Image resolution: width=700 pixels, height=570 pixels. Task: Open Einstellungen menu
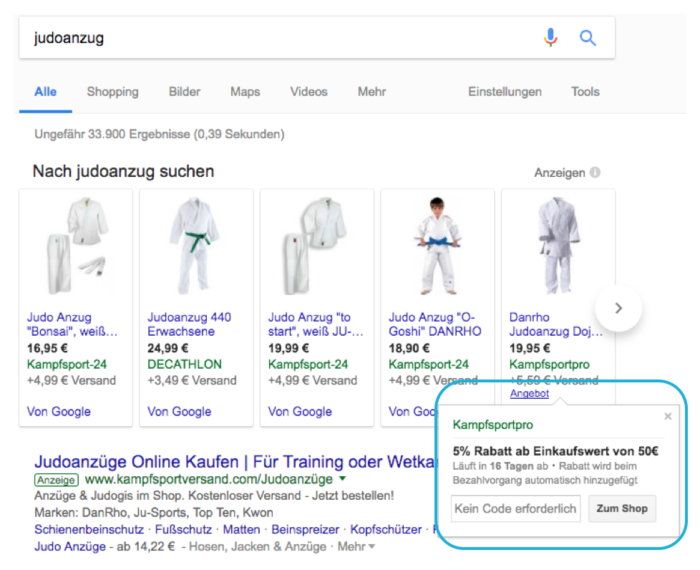[x=504, y=92]
